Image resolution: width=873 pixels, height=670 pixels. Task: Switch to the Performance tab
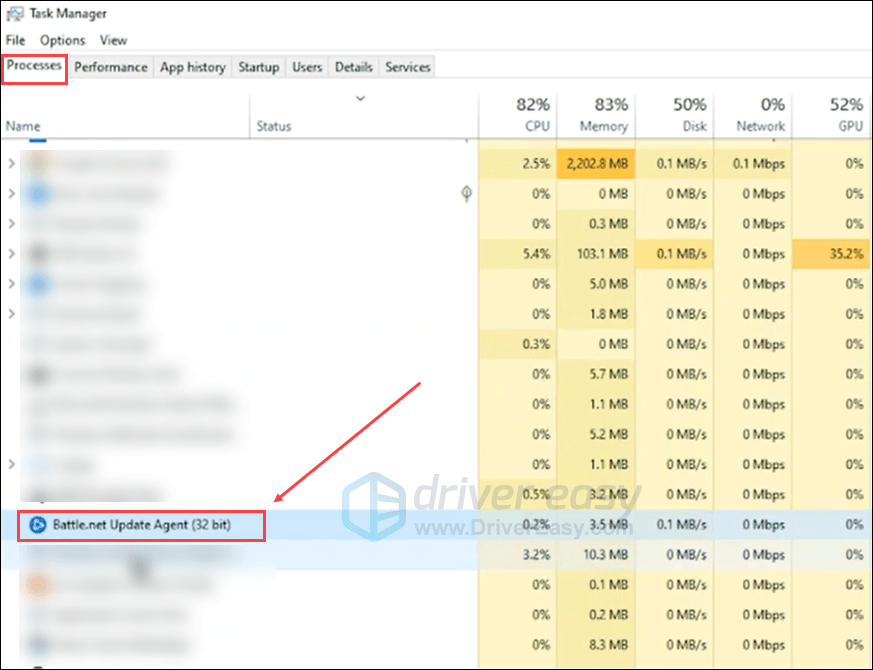[110, 67]
